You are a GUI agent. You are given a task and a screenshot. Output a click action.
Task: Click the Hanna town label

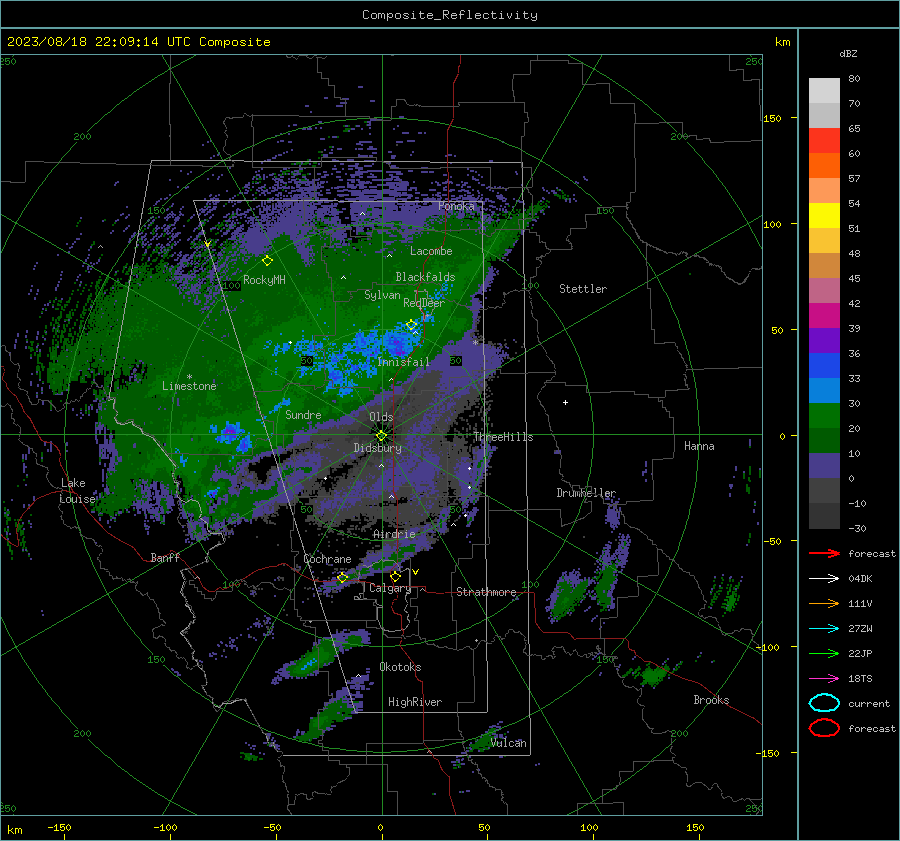pos(699,446)
